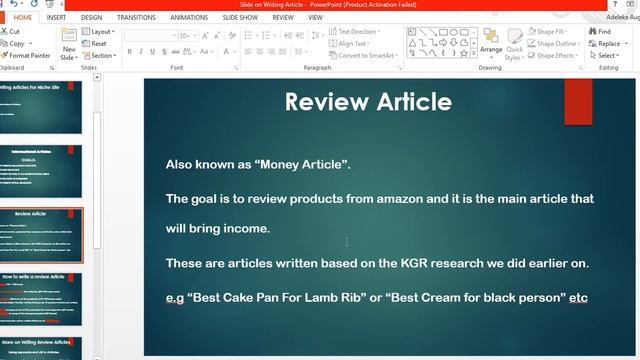Open the VIEW tab
The image size is (640, 360).
click(315, 18)
